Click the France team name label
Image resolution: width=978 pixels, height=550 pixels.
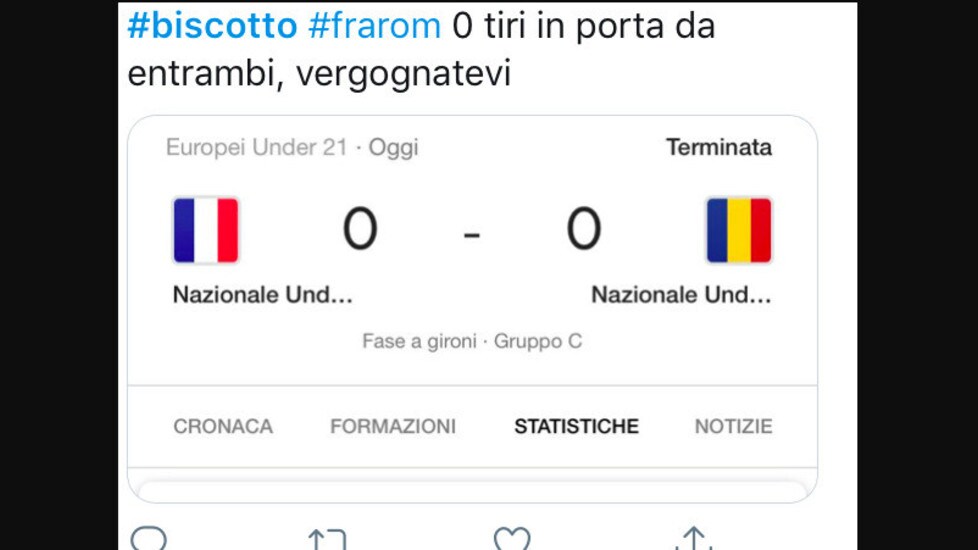pos(263,294)
